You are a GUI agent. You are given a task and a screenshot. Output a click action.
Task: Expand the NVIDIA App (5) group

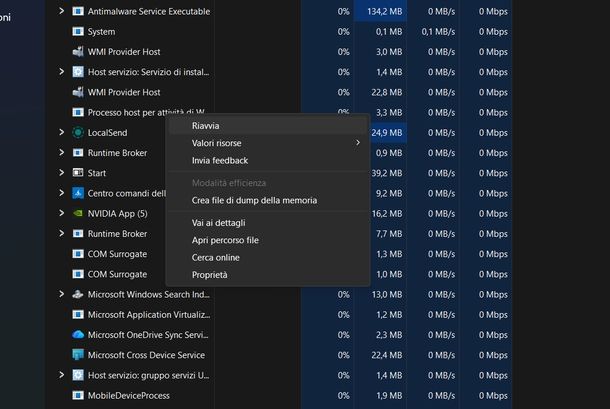(61, 213)
